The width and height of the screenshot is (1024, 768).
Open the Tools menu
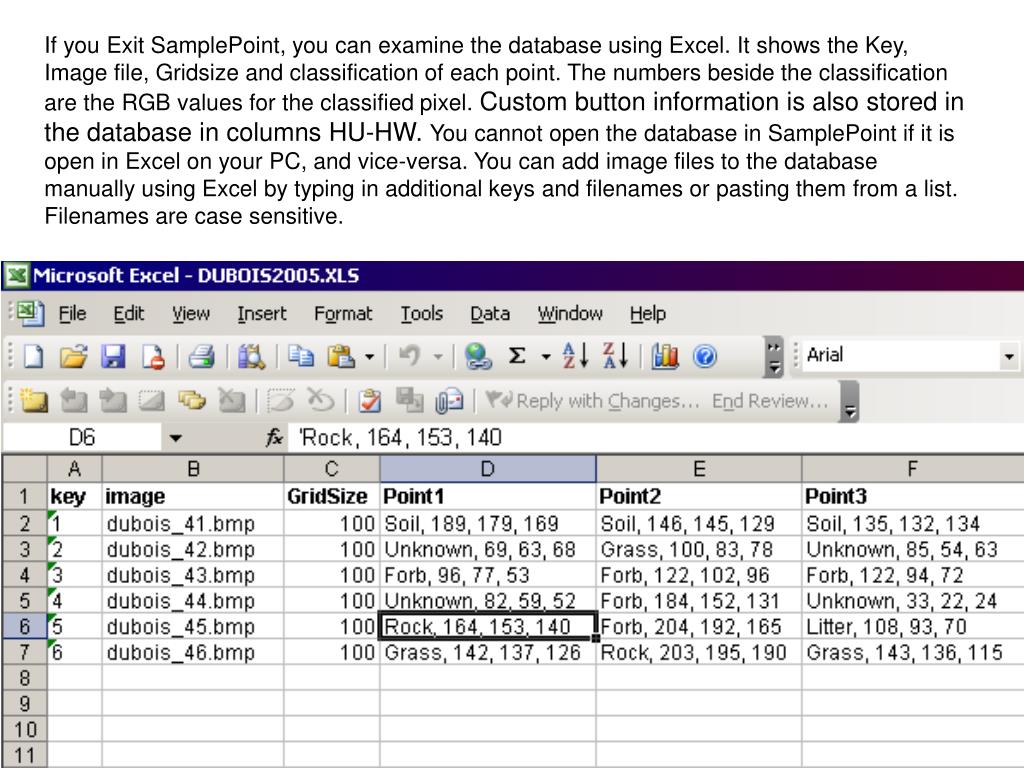421,314
